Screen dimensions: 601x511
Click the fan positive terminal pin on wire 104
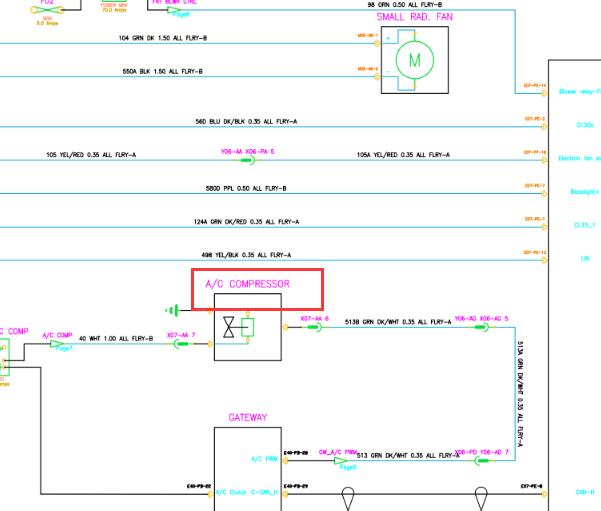click(377, 43)
